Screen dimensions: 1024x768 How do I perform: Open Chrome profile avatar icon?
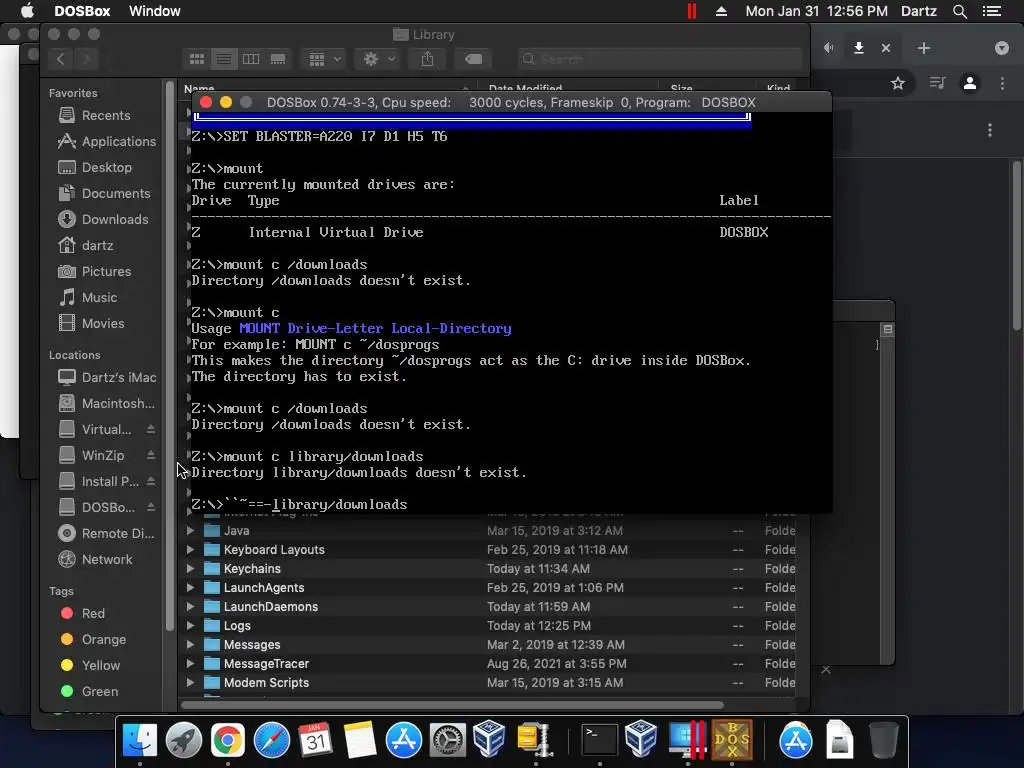(970, 83)
